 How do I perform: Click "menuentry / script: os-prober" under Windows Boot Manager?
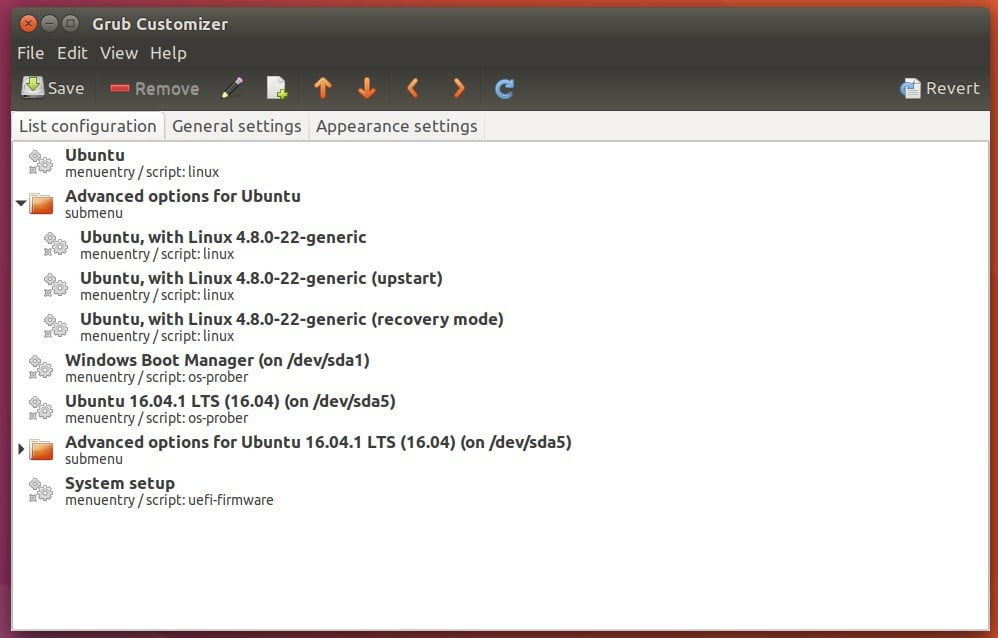coord(157,378)
